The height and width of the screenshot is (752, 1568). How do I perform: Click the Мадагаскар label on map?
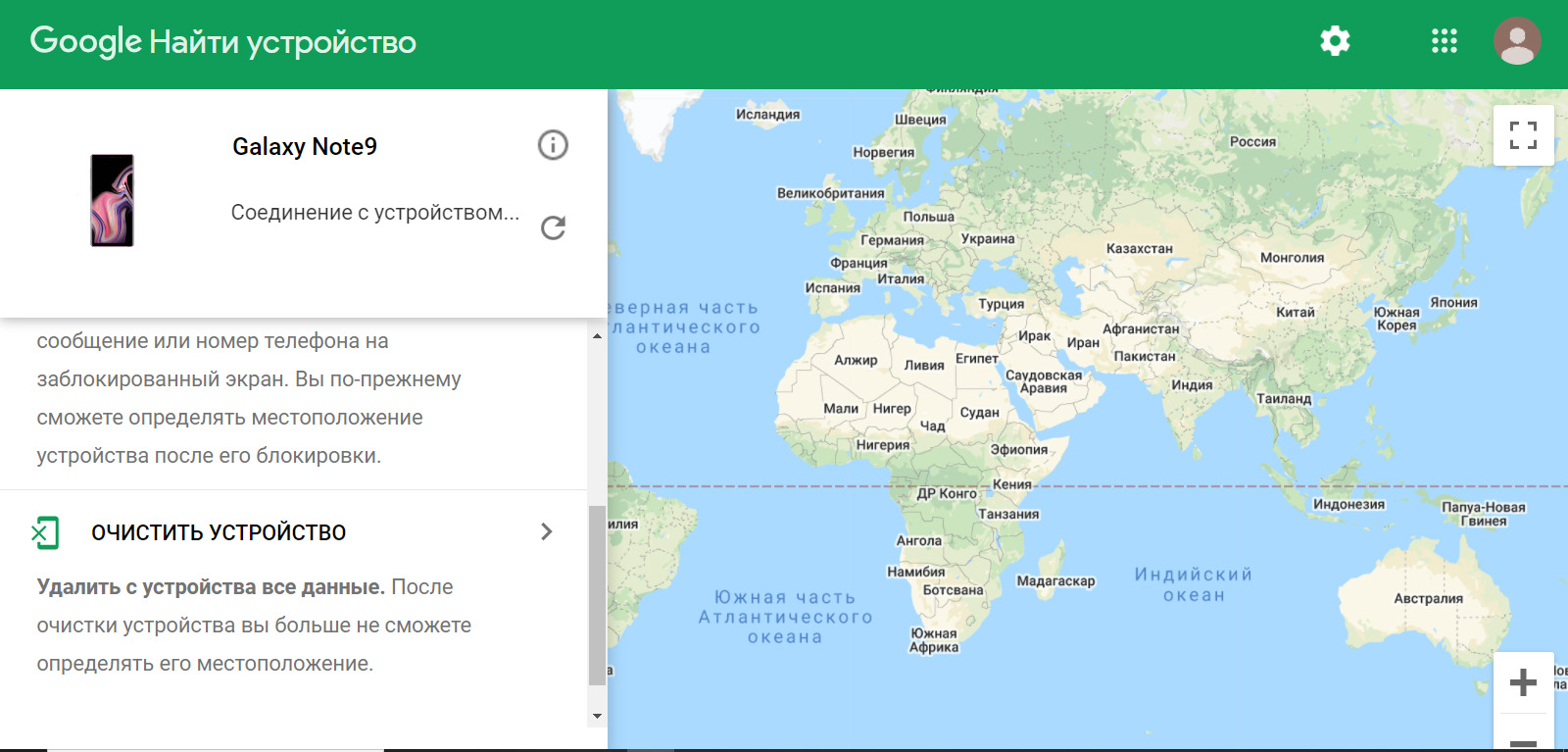pos(1055,581)
